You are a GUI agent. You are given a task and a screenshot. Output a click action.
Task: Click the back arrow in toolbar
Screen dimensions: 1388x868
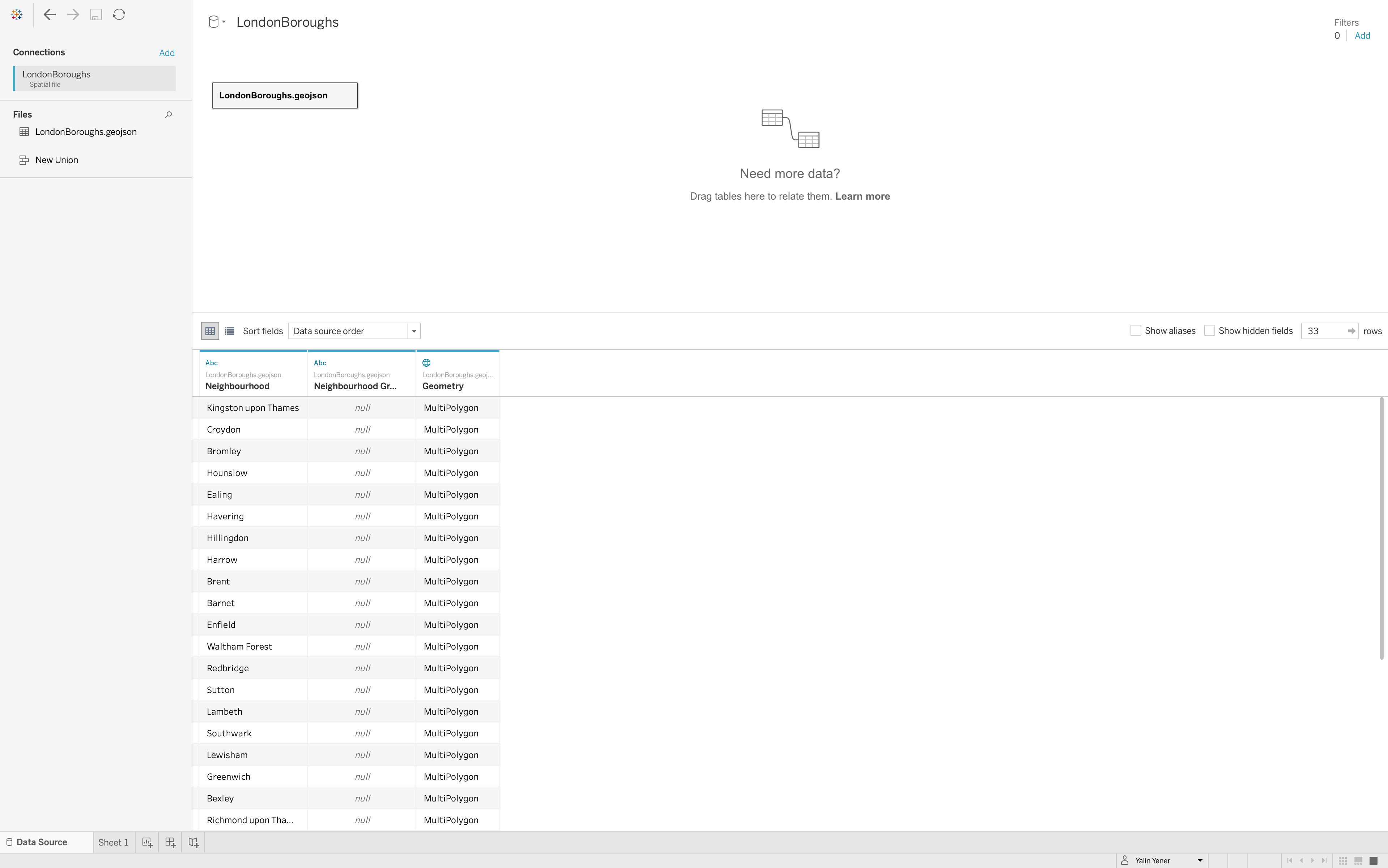click(50, 14)
